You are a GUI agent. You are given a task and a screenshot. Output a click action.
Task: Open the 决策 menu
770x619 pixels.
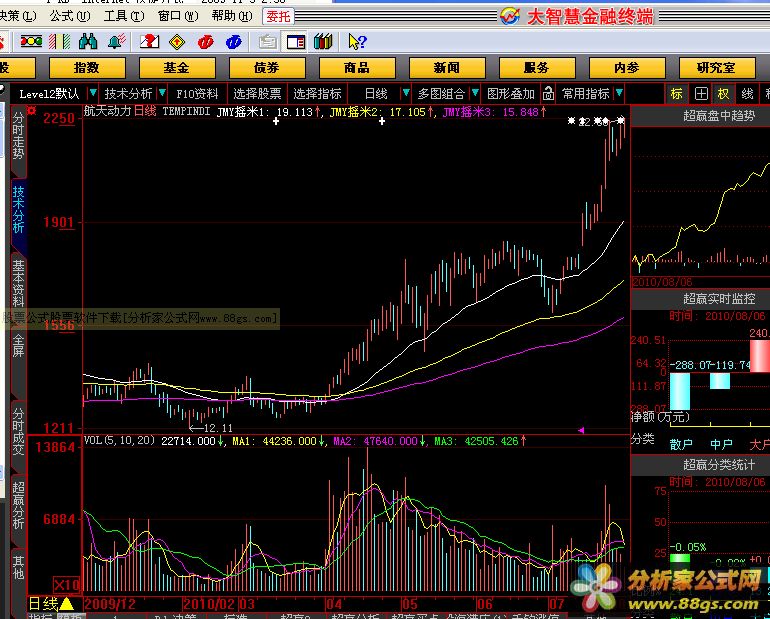click(18, 16)
